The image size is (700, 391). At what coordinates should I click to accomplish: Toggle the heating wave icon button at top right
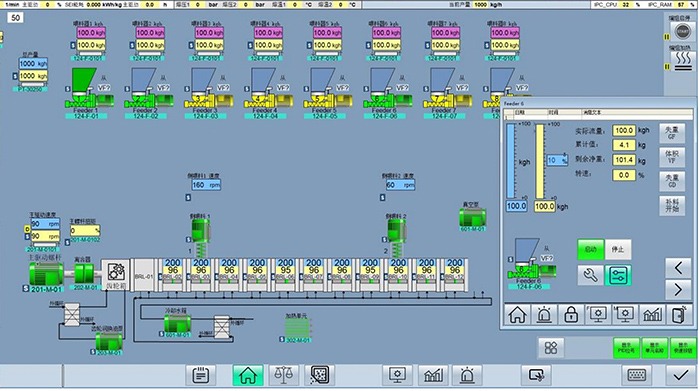coord(683,60)
